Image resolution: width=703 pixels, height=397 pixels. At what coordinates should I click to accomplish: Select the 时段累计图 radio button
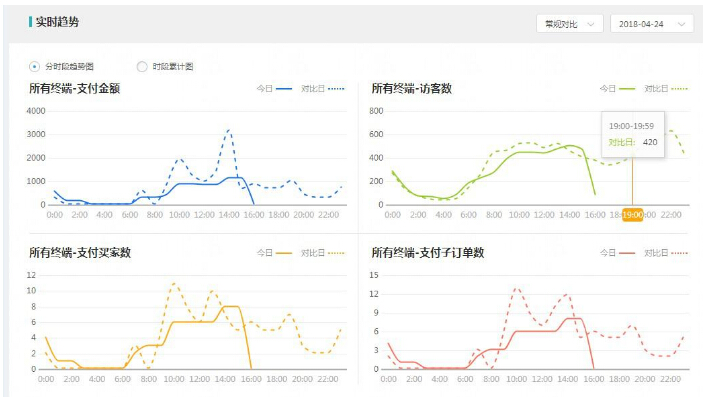coord(142,66)
